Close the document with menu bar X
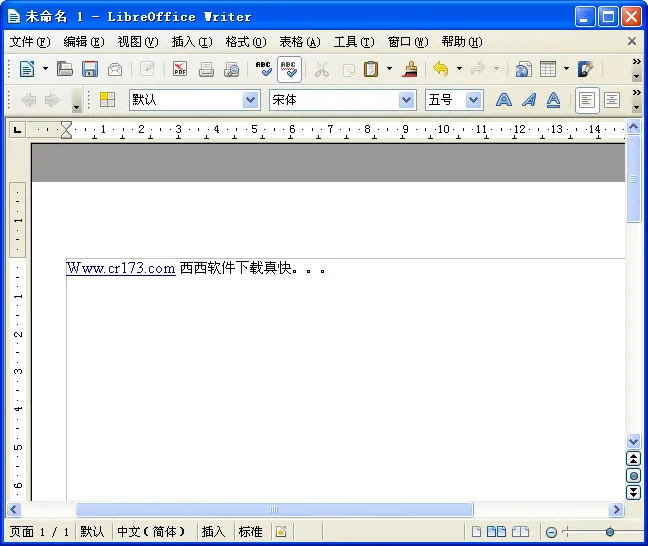648x546 pixels. click(631, 41)
